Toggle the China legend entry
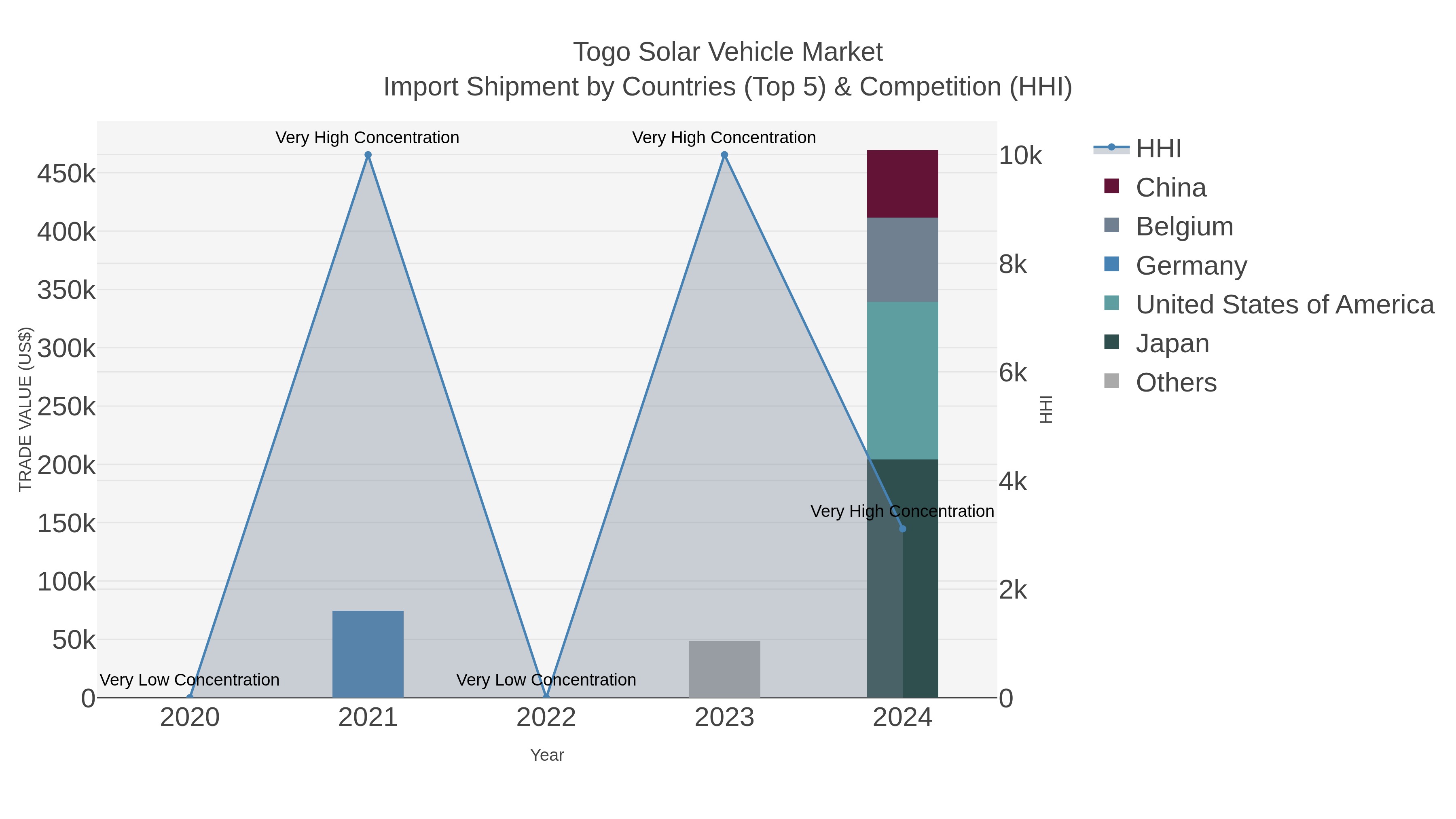Image resolution: width=1456 pixels, height=819 pixels. click(x=1155, y=188)
